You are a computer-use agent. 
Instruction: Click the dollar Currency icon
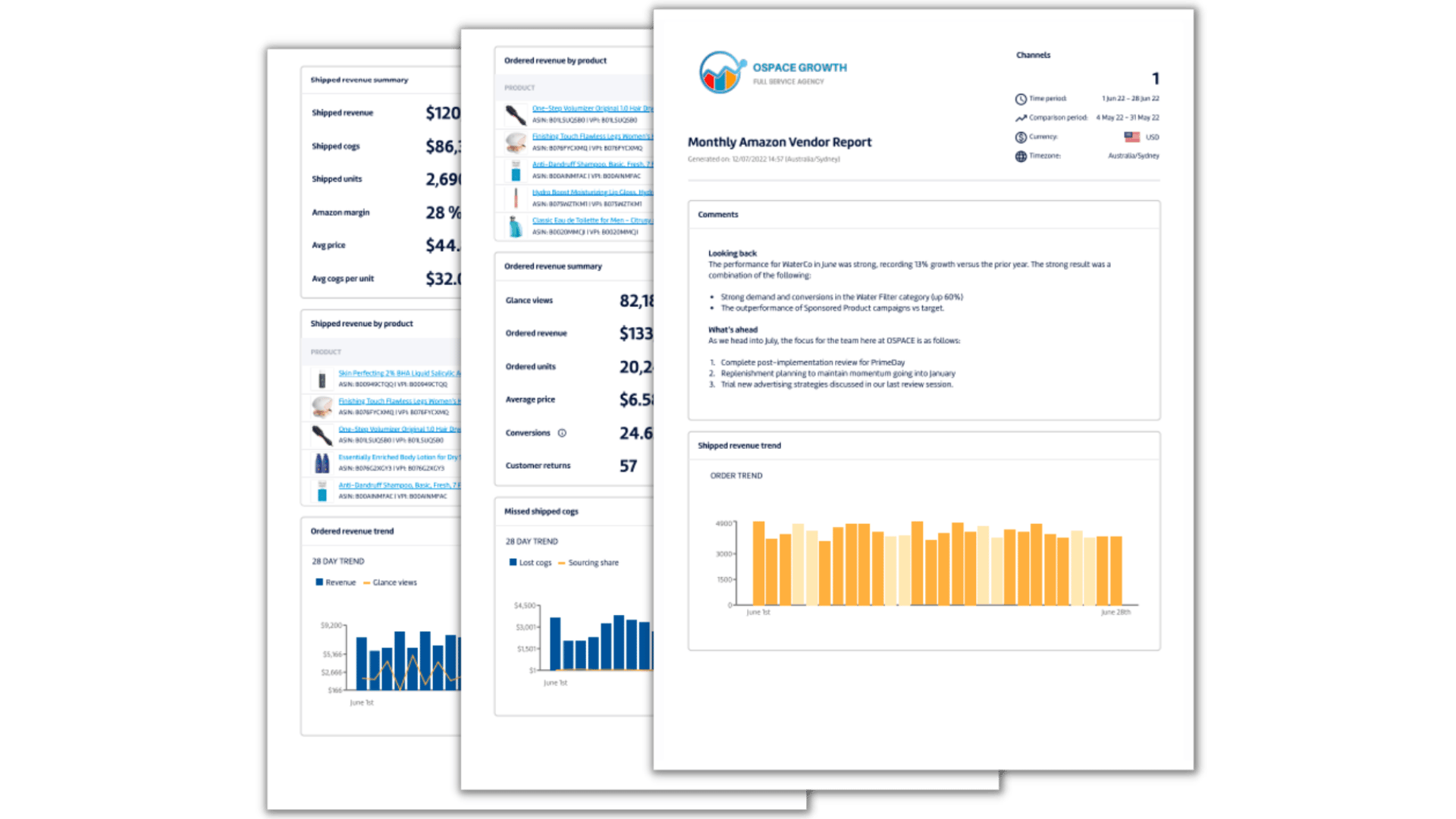pyautogui.click(x=1020, y=137)
